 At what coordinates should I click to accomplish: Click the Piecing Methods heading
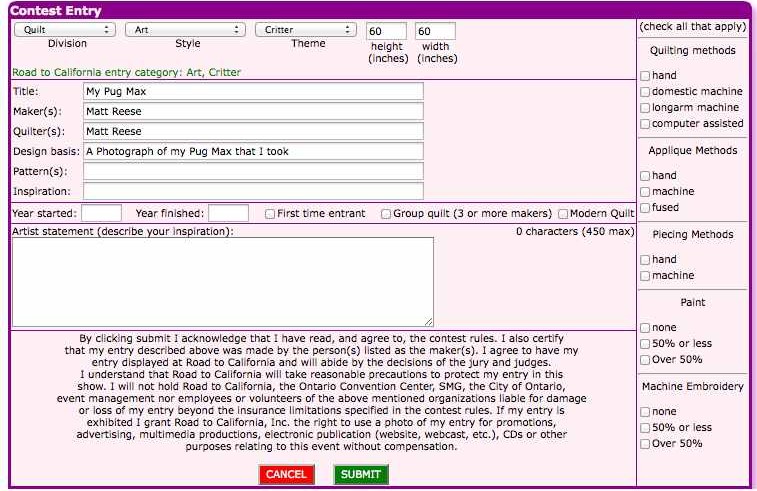coord(693,235)
